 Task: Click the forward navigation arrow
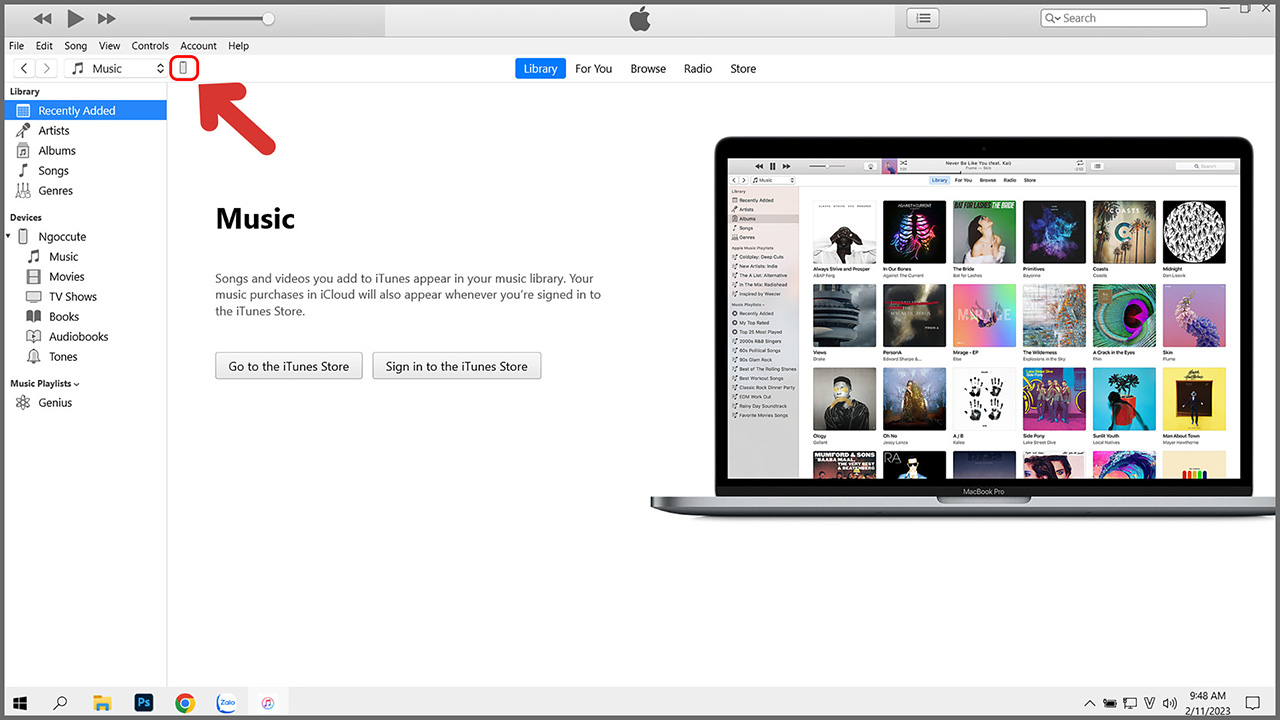click(x=46, y=68)
